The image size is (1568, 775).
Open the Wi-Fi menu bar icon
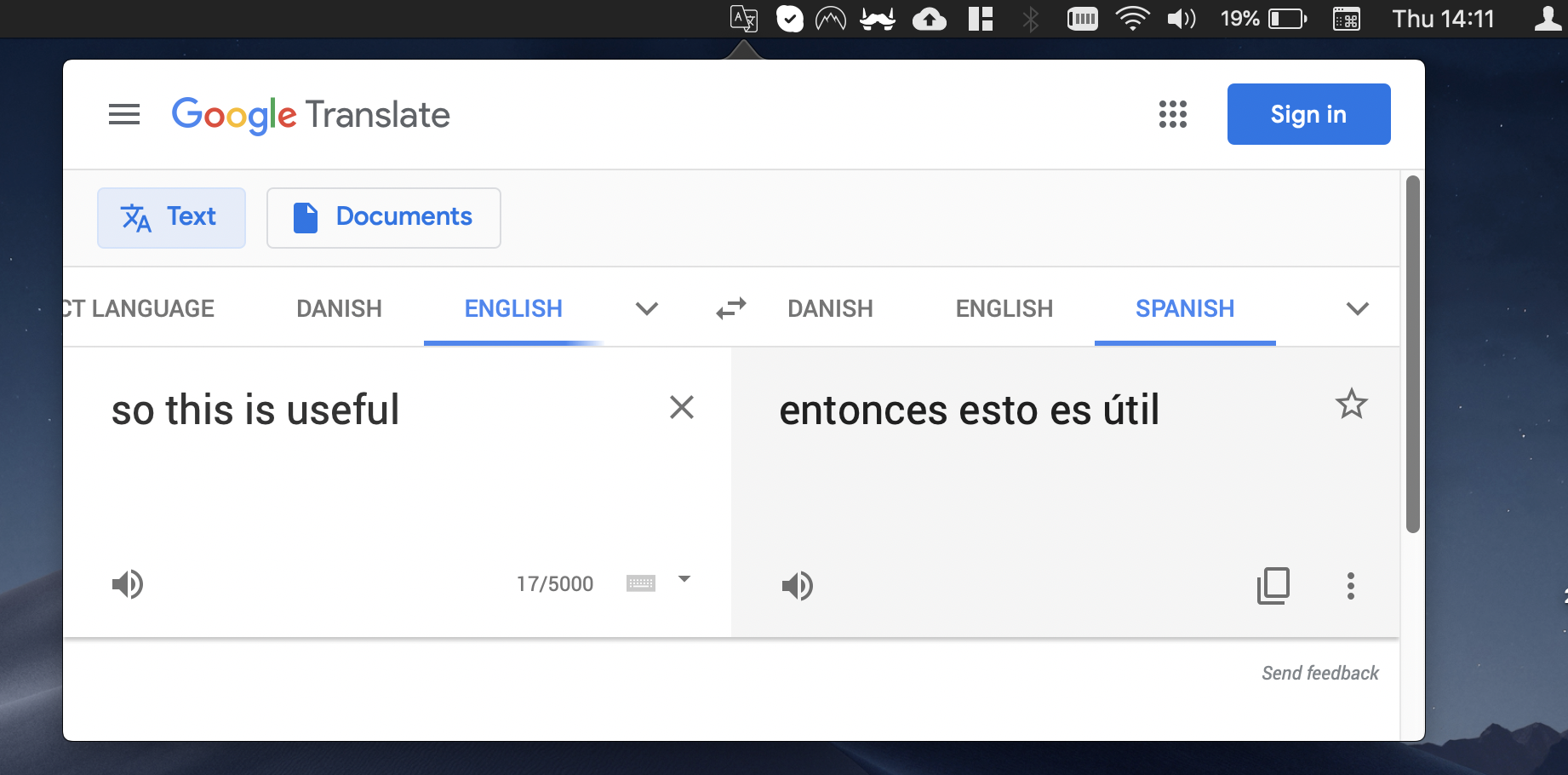point(1132,19)
